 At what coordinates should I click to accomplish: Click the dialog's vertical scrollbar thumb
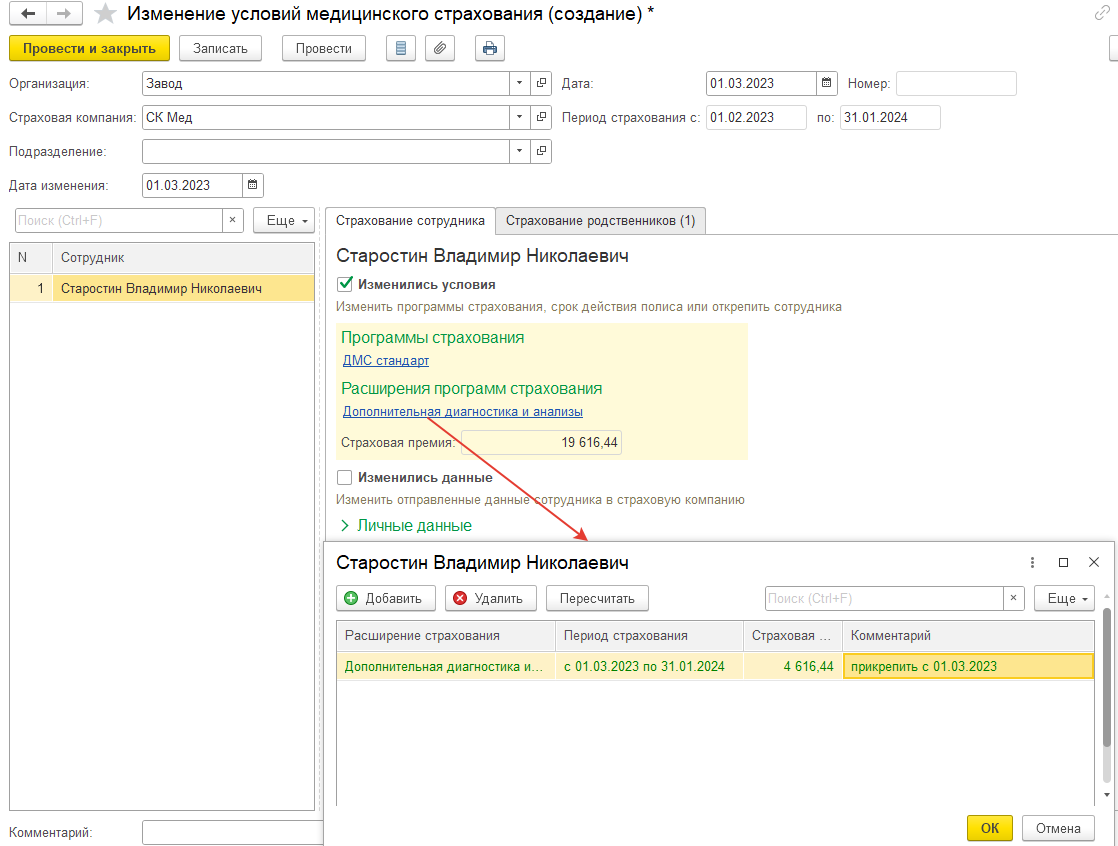pyautogui.click(x=1107, y=677)
